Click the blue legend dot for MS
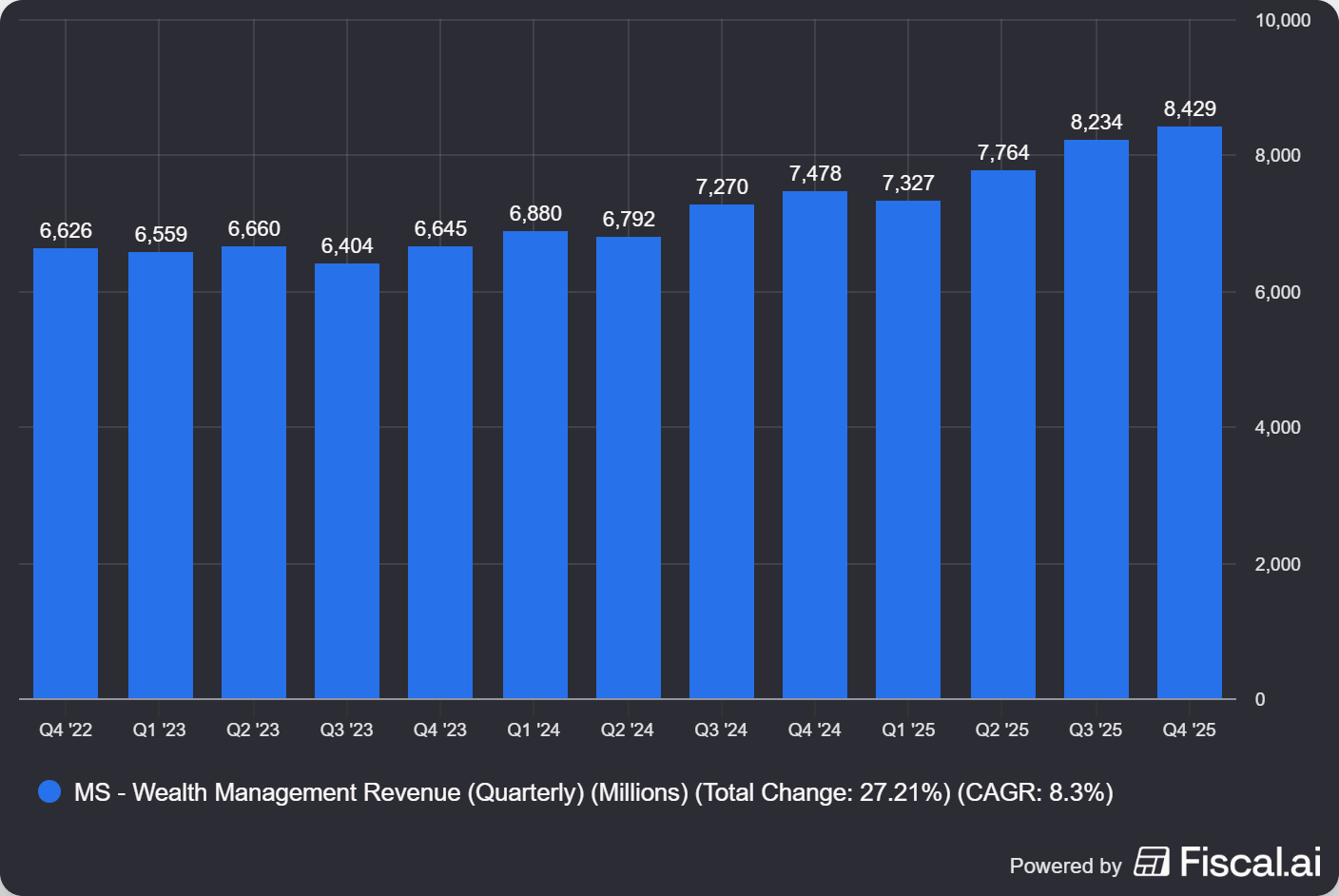Screen dimensions: 1339x896 49,791
